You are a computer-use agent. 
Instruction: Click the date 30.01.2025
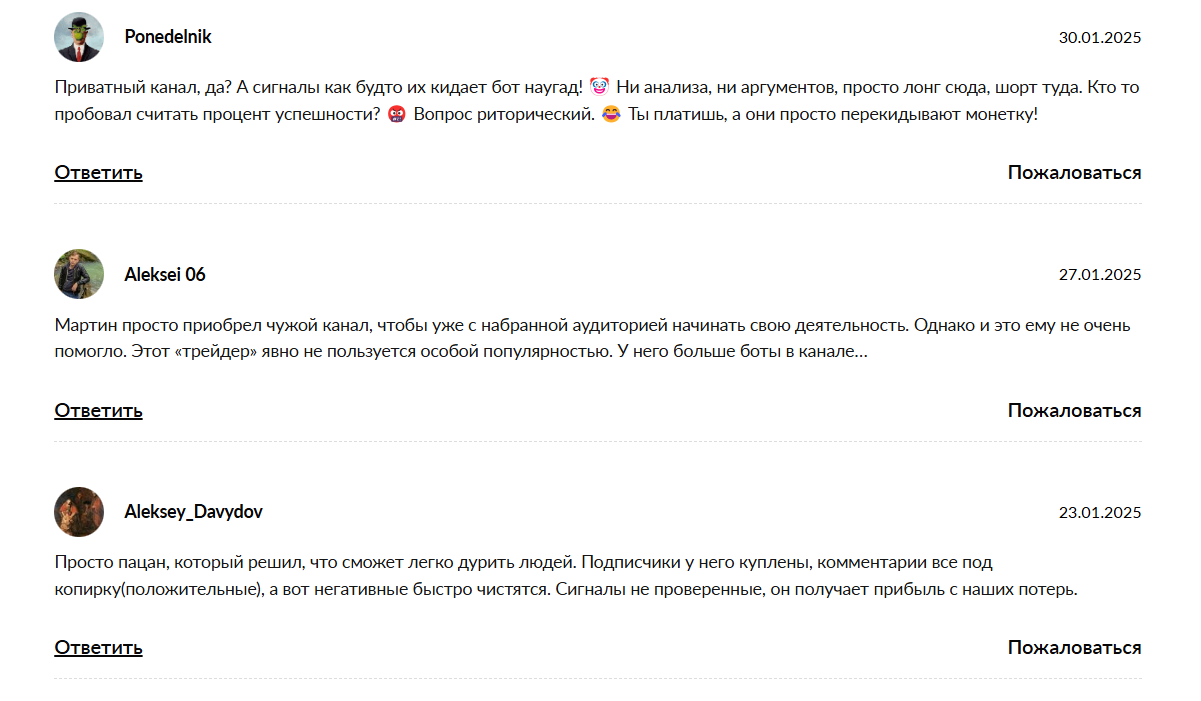coord(1099,38)
